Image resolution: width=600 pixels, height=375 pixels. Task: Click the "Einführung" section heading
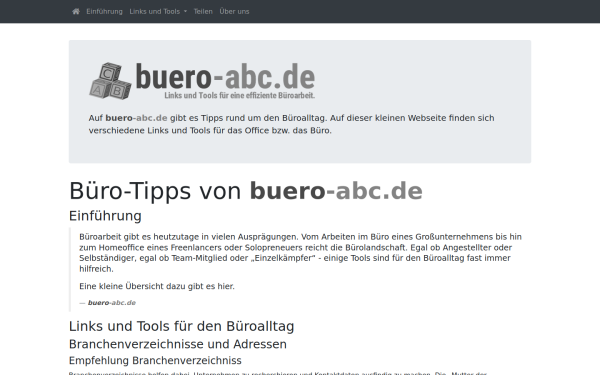[x=105, y=216]
